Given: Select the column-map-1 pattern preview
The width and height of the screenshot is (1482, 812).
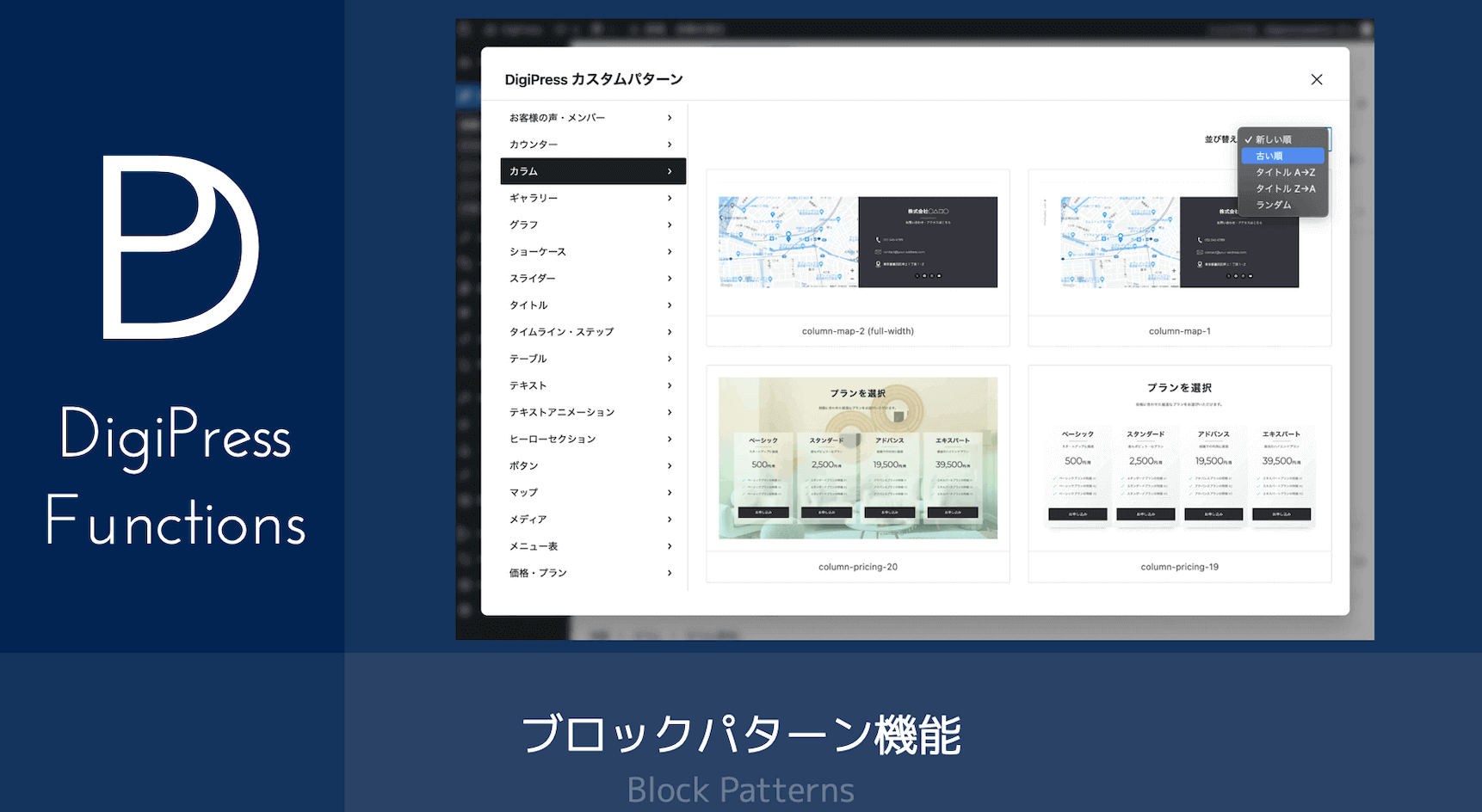Looking at the screenshot, I should 1180,243.
